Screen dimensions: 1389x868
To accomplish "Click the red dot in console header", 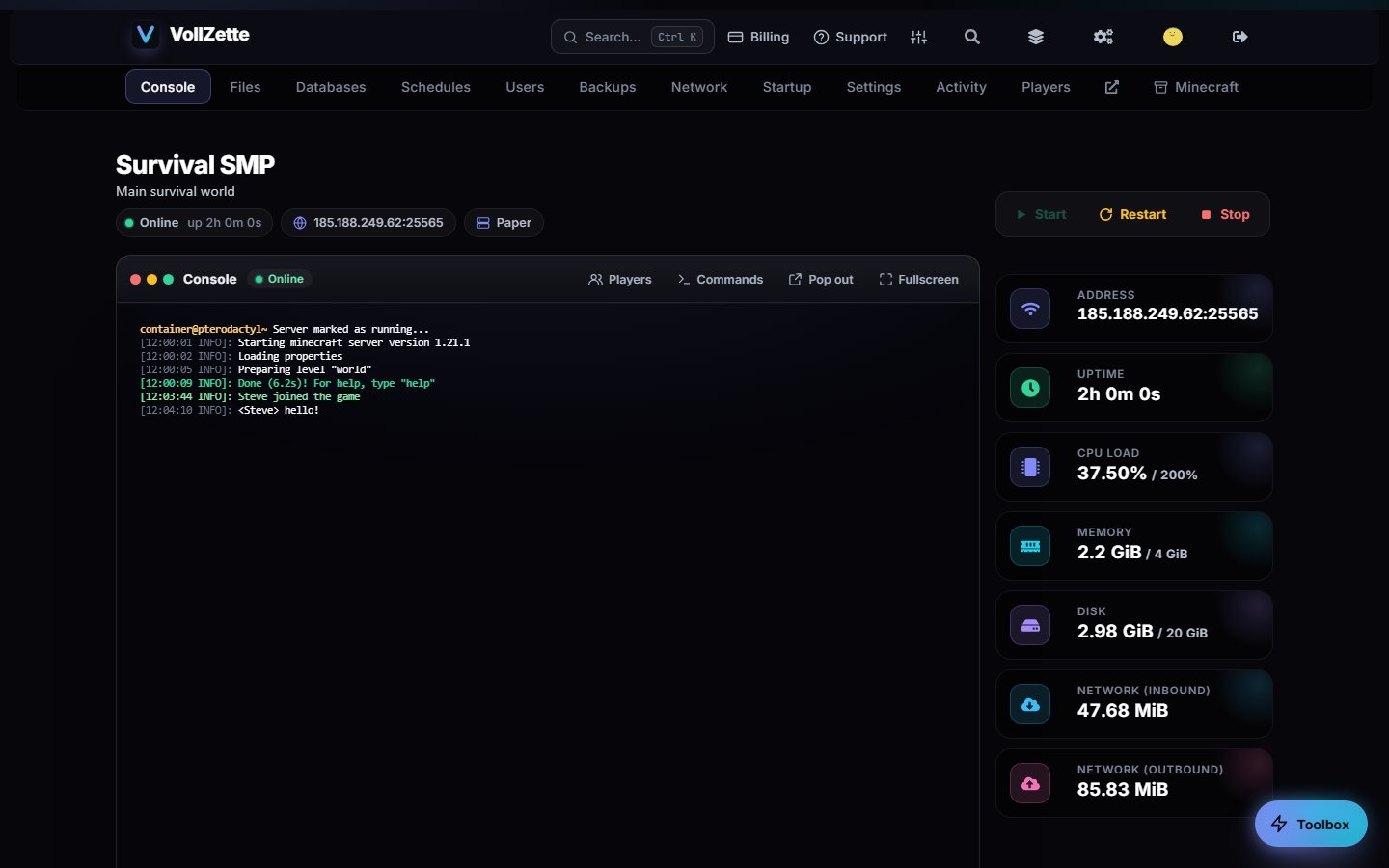I will tap(135, 280).
